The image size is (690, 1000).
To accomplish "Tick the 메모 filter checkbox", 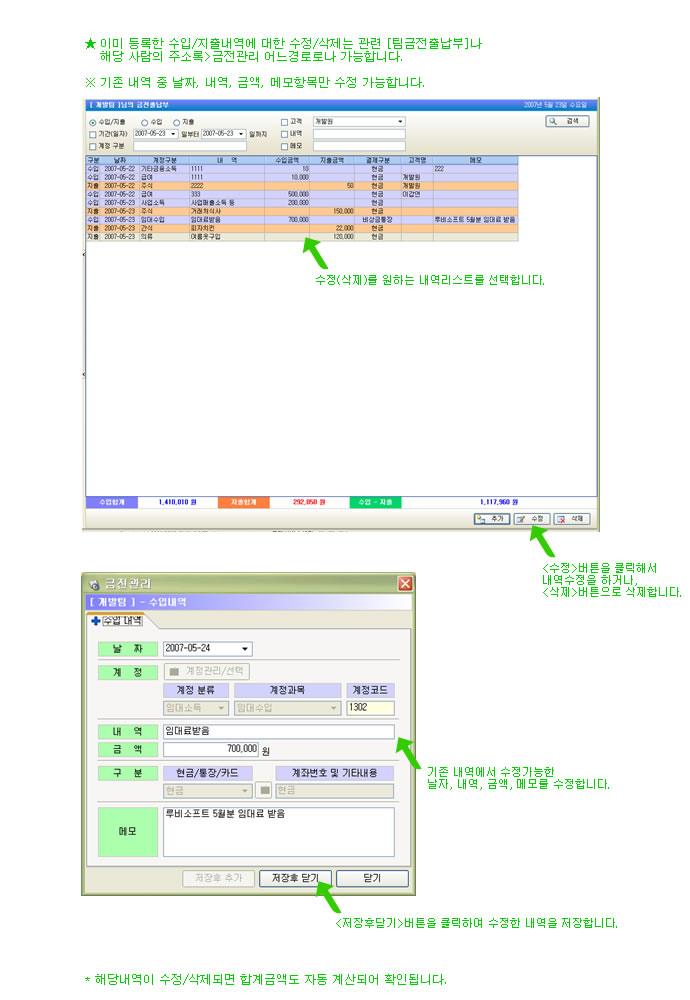I will pyautogui.click(x=284, y=146).
